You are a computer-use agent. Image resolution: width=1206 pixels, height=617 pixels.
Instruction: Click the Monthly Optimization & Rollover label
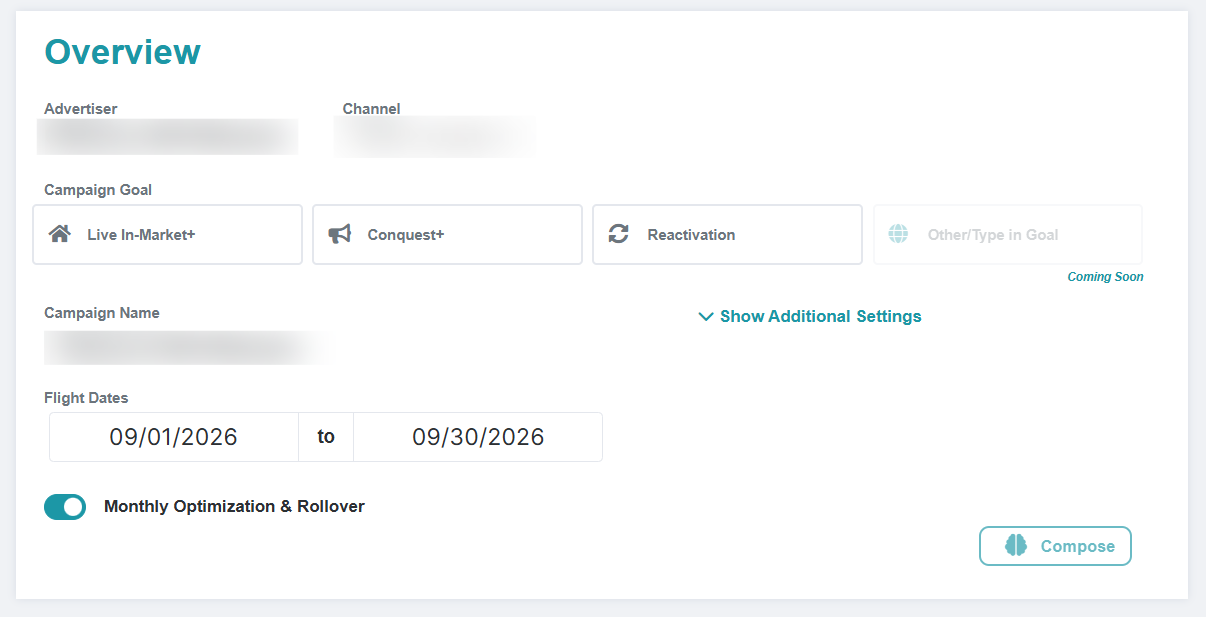point(234,506)
